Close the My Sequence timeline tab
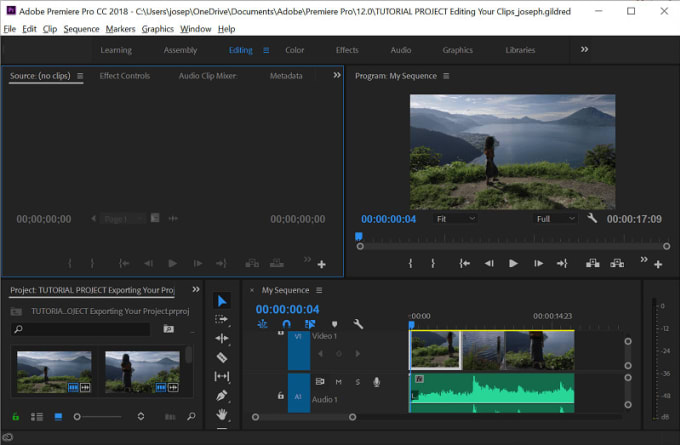The height and width of the screenshot is (445, 680). [252, 290]
